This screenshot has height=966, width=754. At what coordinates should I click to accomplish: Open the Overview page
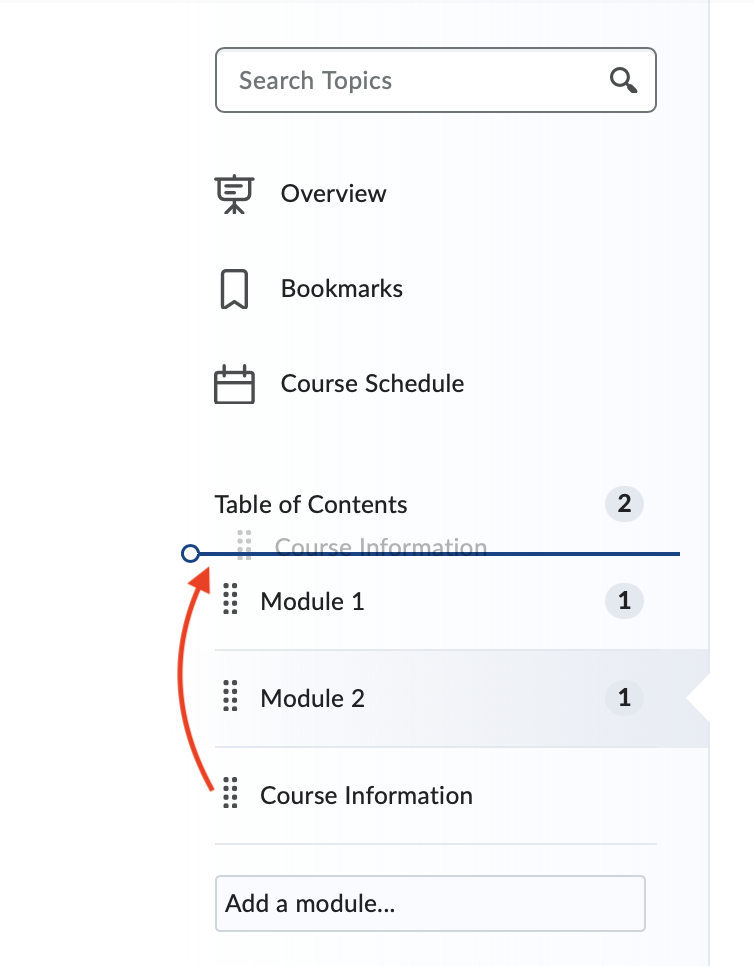click(x=333, y=193)
